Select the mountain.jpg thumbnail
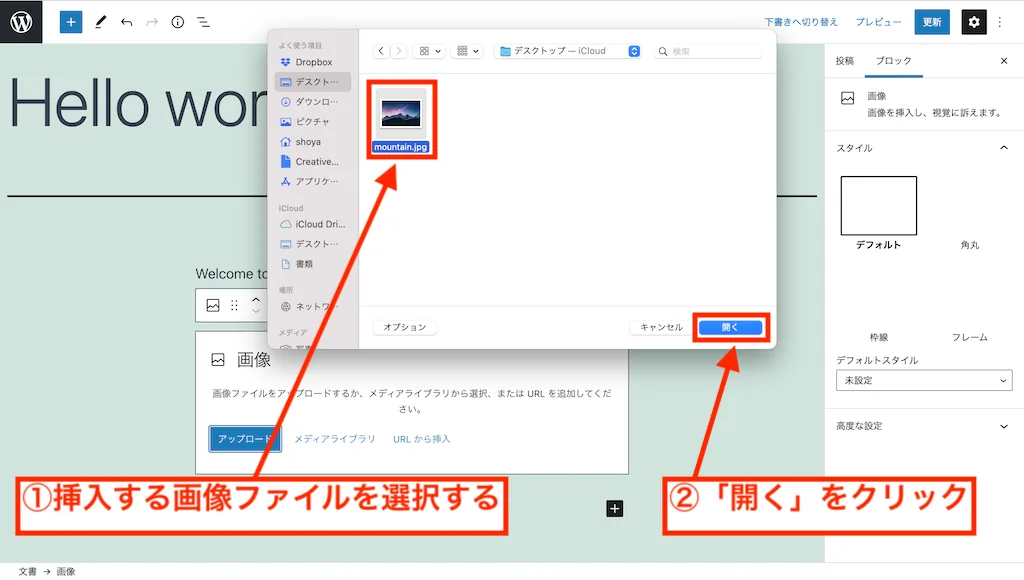Image resolution: width=1024 pixels, height=580 pixels. click(x=401, y=115)
